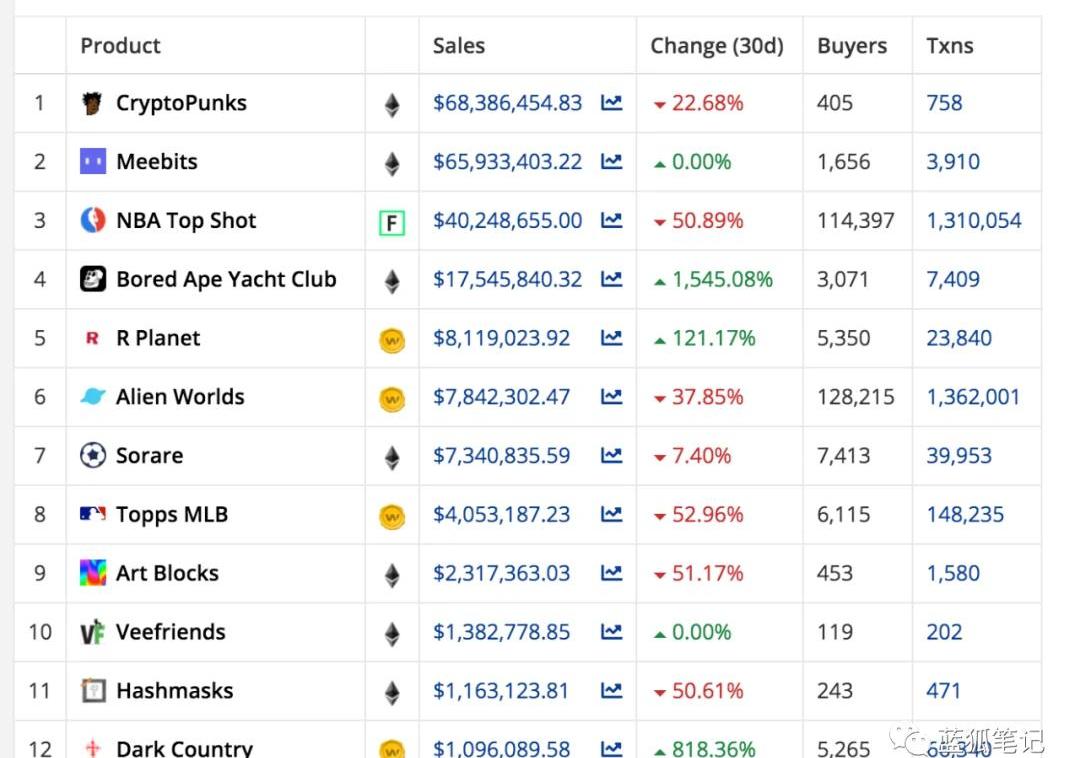Open the Bored Ape Yacht Club chart icon

(611, 280)
